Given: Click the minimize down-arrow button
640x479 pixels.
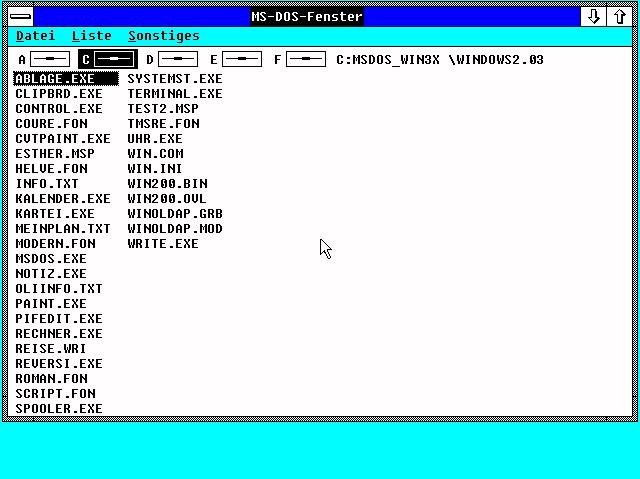Looking at the screenshot, I should click(594, 16).
